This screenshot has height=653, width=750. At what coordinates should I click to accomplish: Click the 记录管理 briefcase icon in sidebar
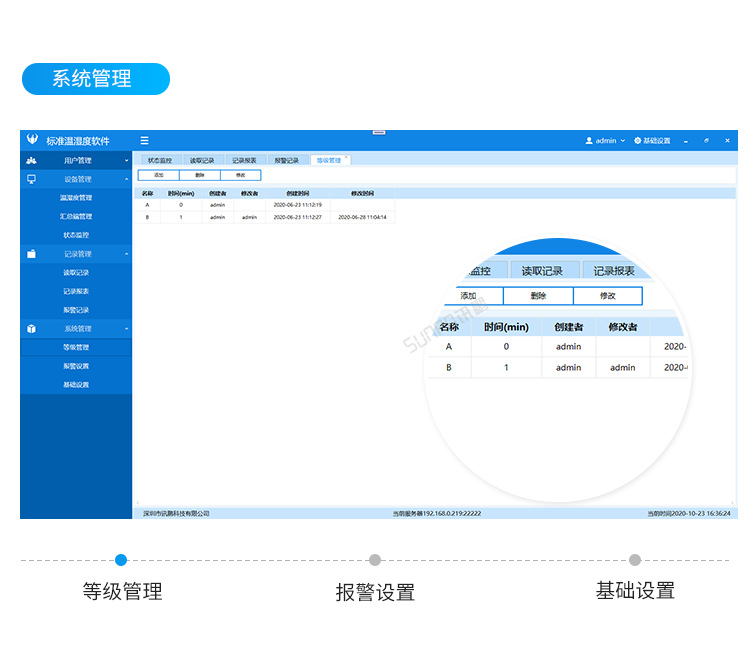click(32, 254)
